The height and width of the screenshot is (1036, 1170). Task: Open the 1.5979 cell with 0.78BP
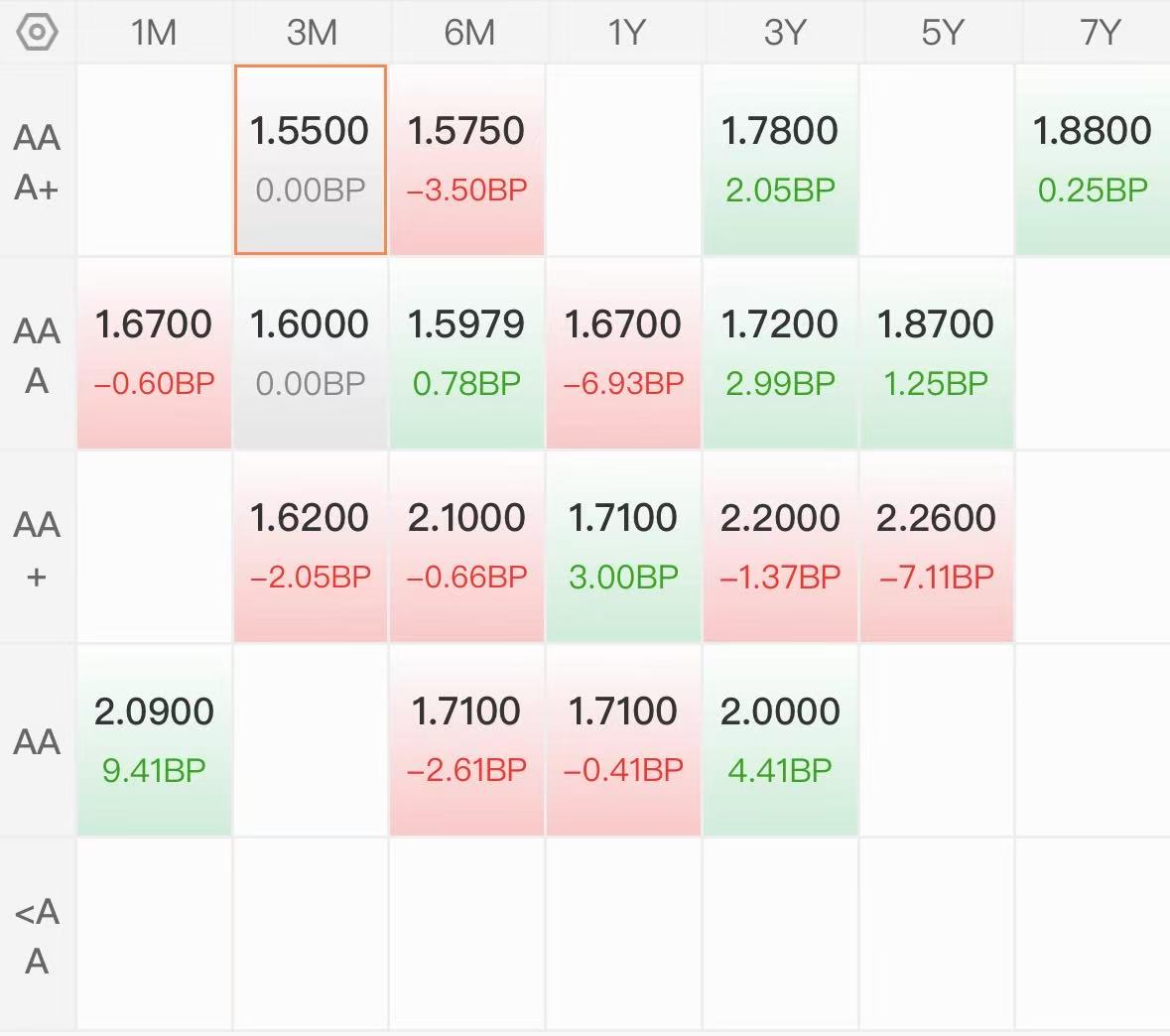[x=466, y=353]
